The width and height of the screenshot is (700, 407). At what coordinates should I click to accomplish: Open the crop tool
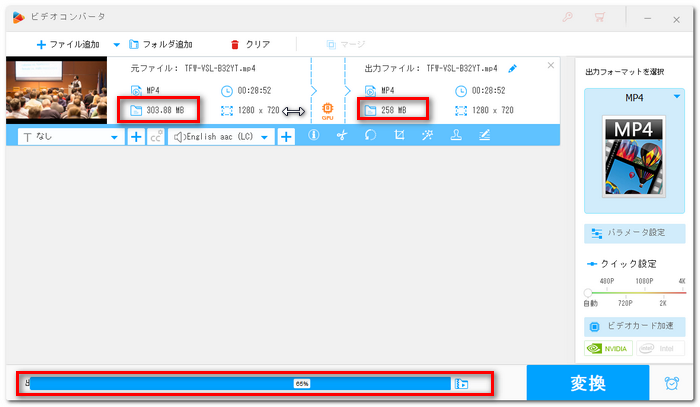coord(399,137)
